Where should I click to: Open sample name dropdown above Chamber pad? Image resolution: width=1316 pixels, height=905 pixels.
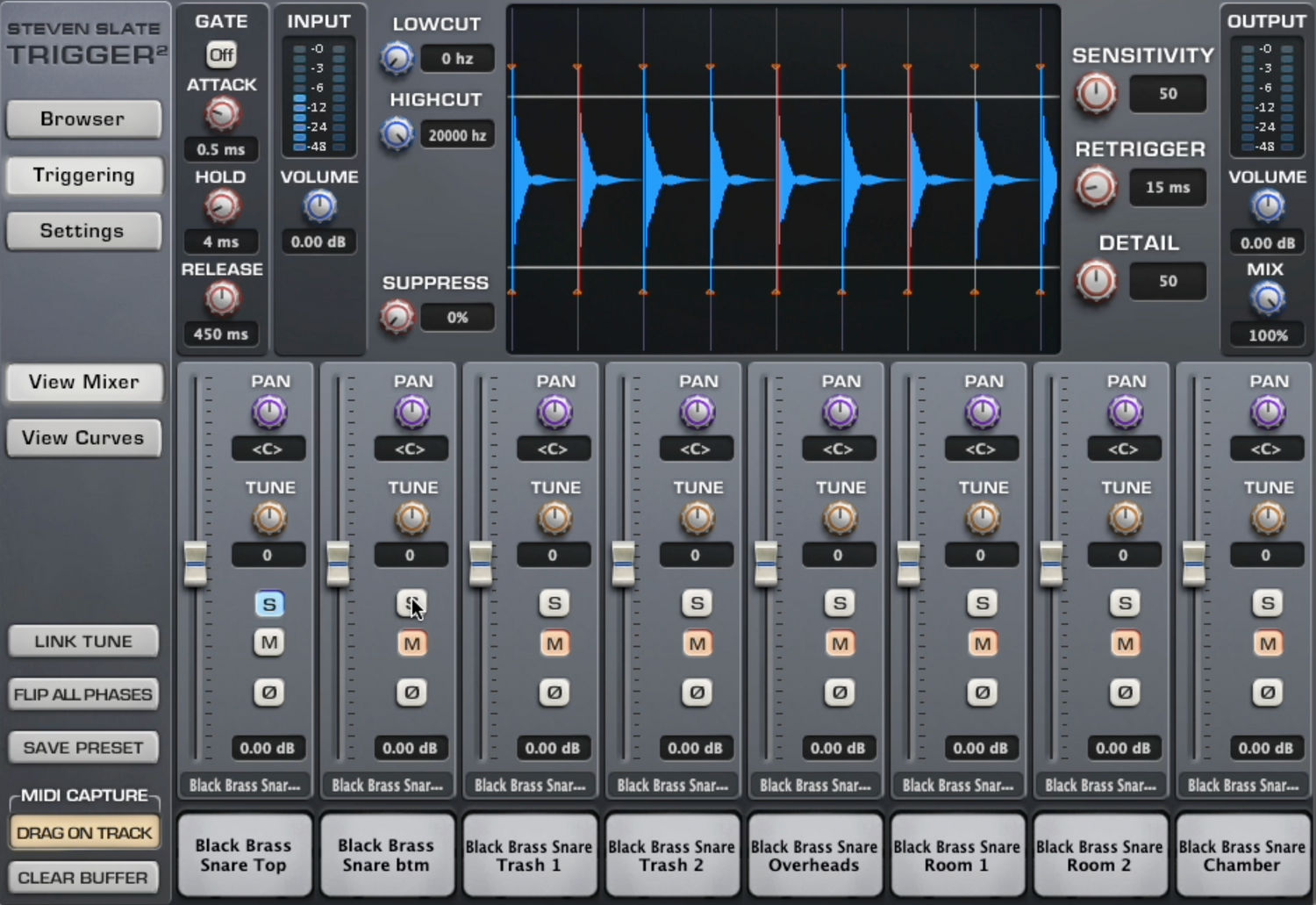point(1243,786)
